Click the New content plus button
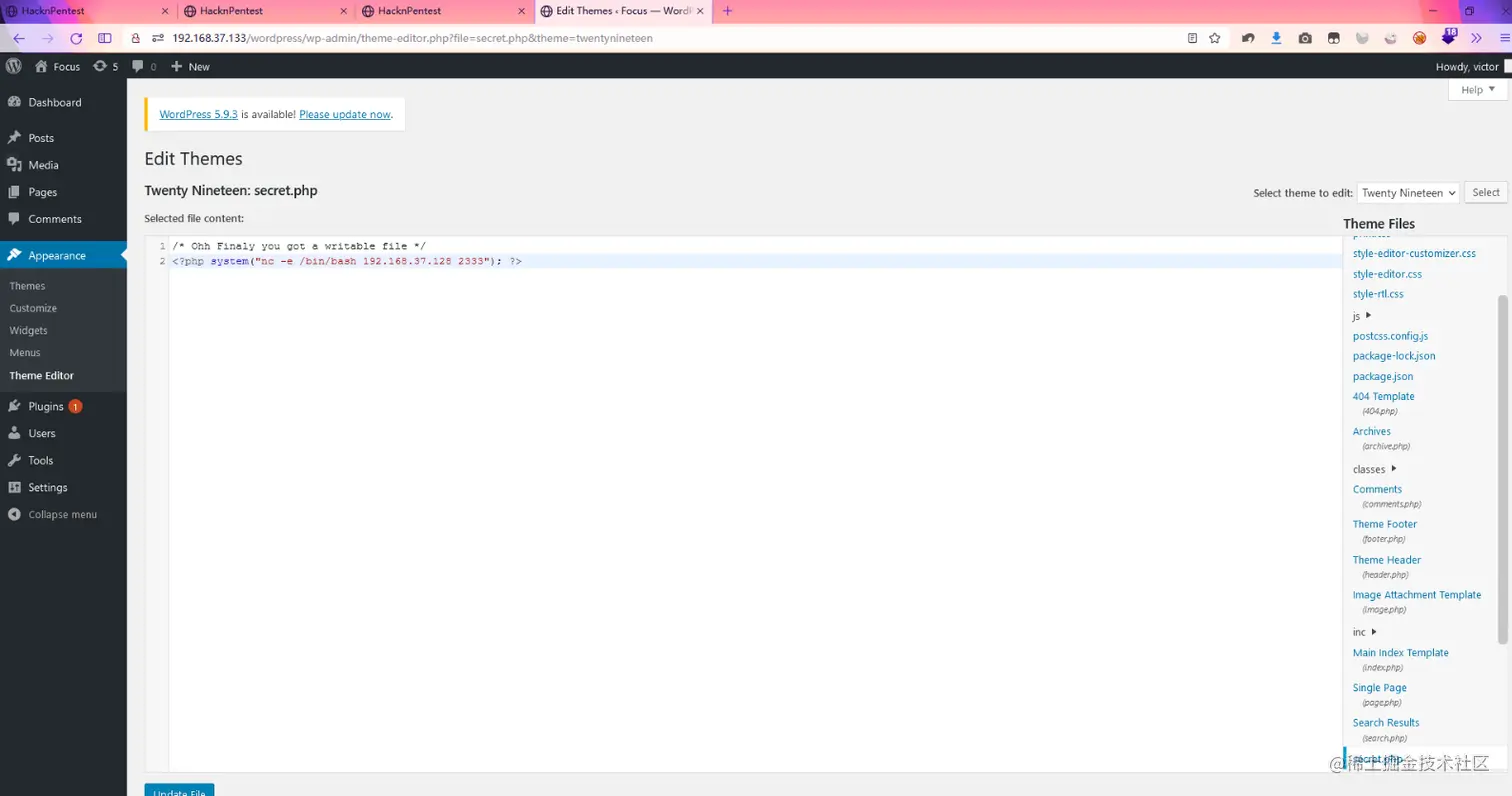Screen dimensions: 1512x796 [190, 66]
